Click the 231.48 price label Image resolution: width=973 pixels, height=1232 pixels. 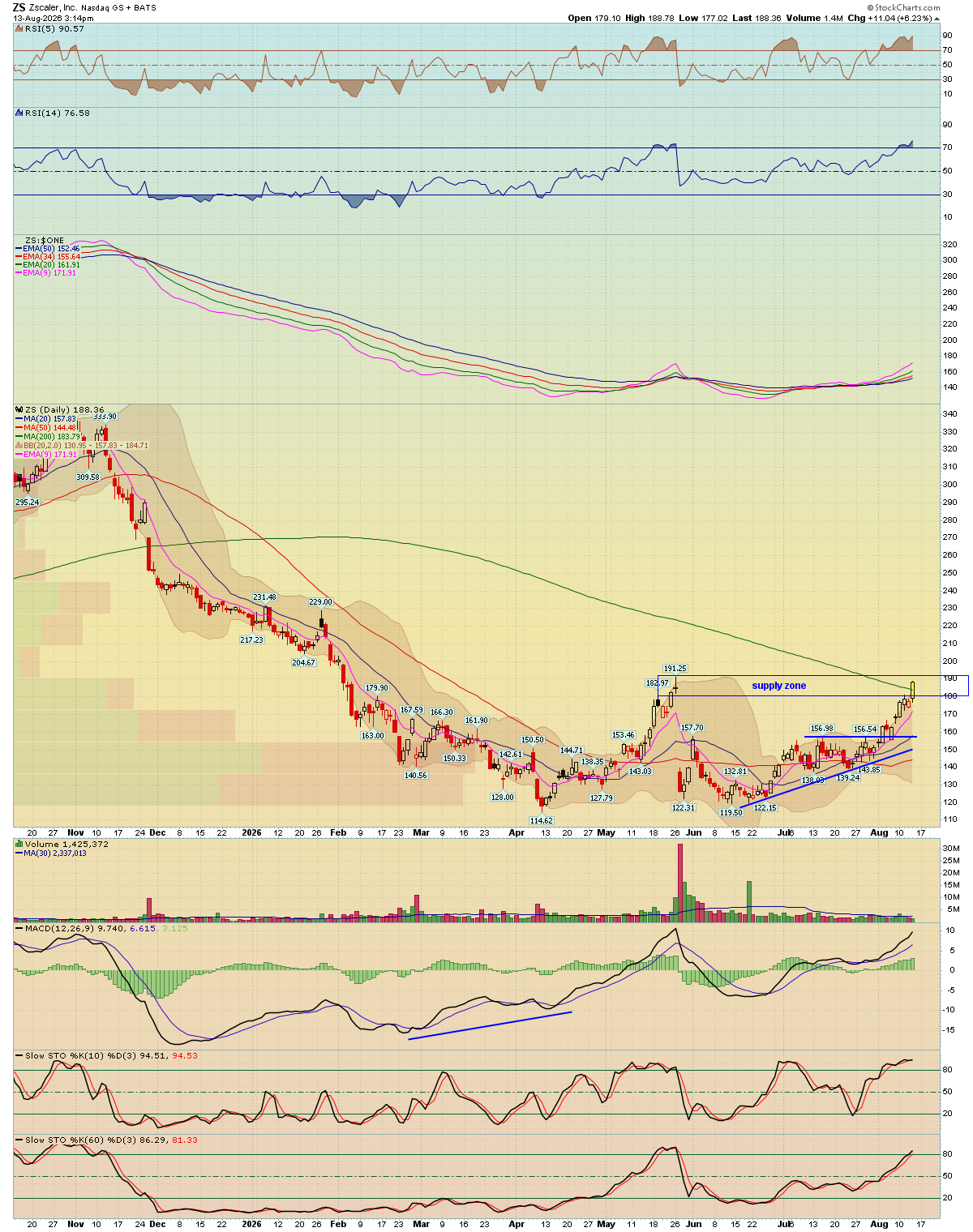264,597
